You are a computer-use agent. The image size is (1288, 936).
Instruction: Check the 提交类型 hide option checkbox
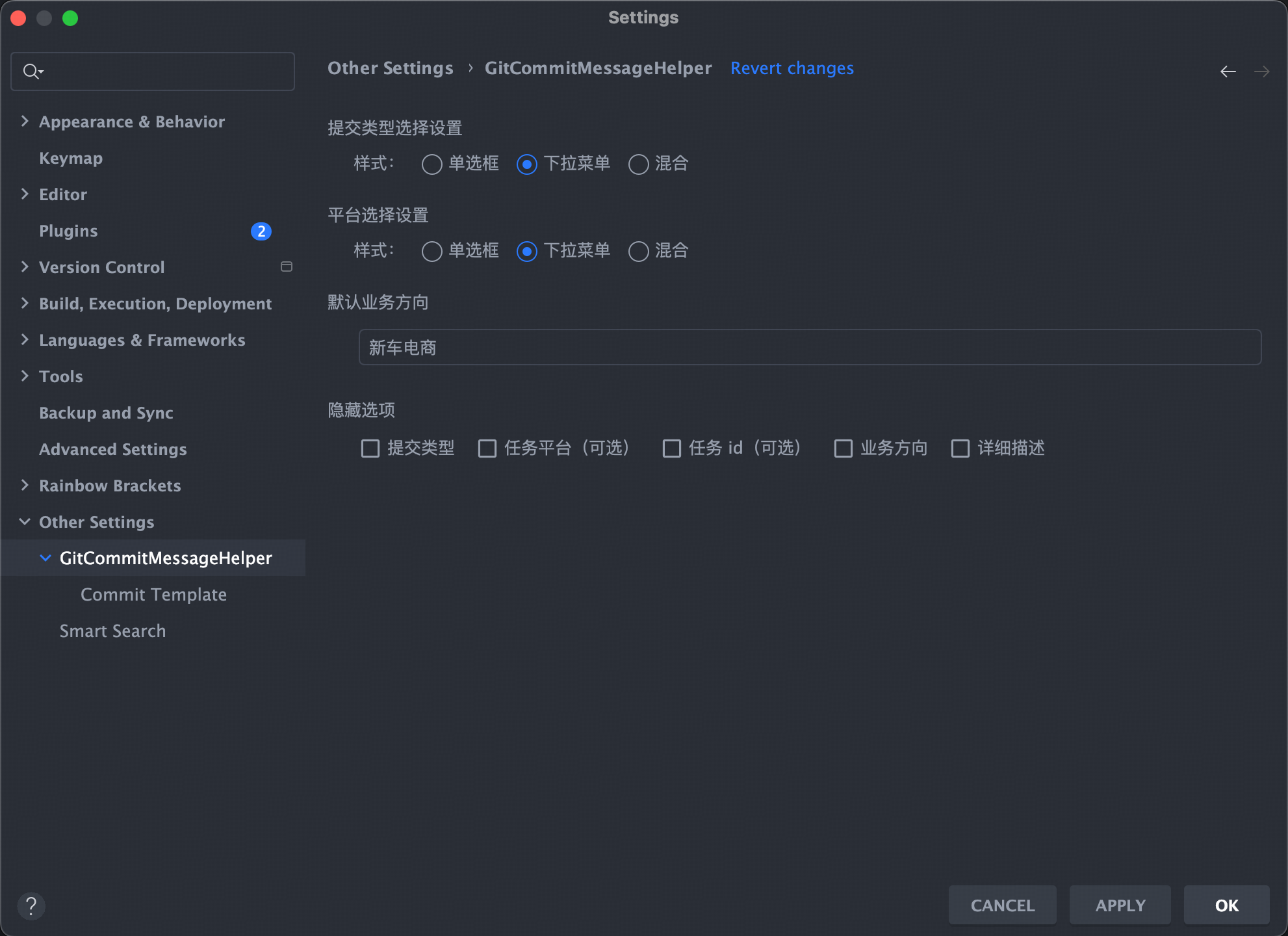coord(370,448)
